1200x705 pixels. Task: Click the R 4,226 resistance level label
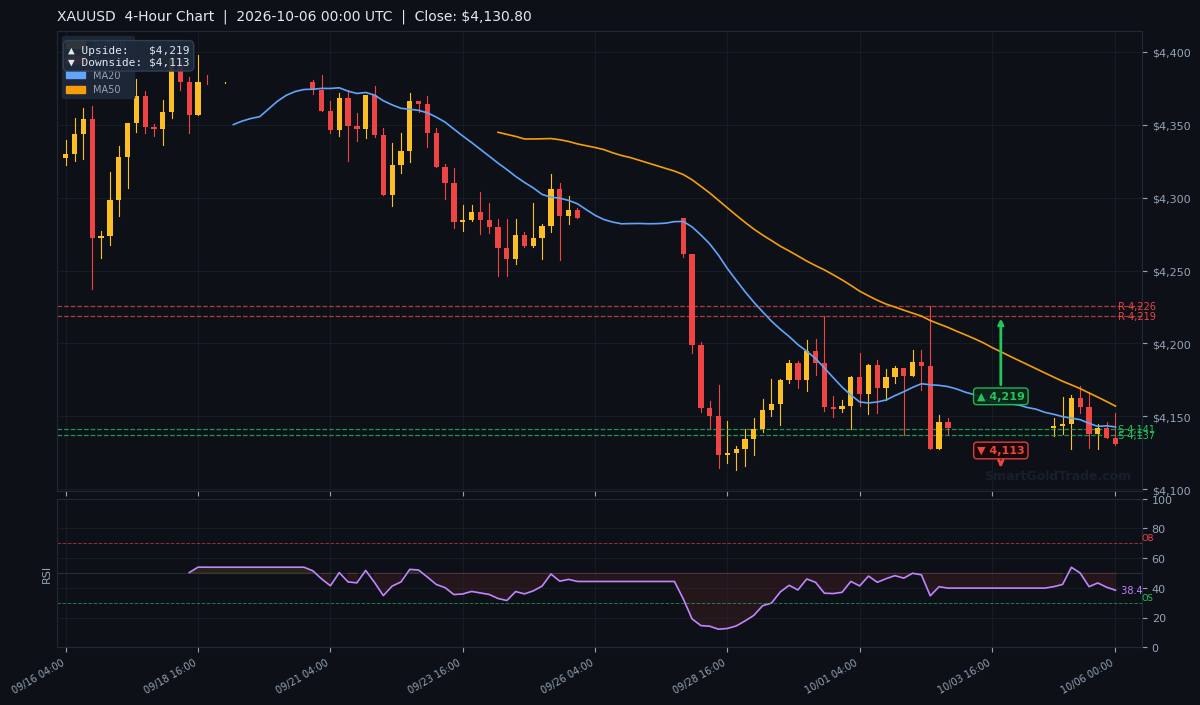[x=1137, y=306]
